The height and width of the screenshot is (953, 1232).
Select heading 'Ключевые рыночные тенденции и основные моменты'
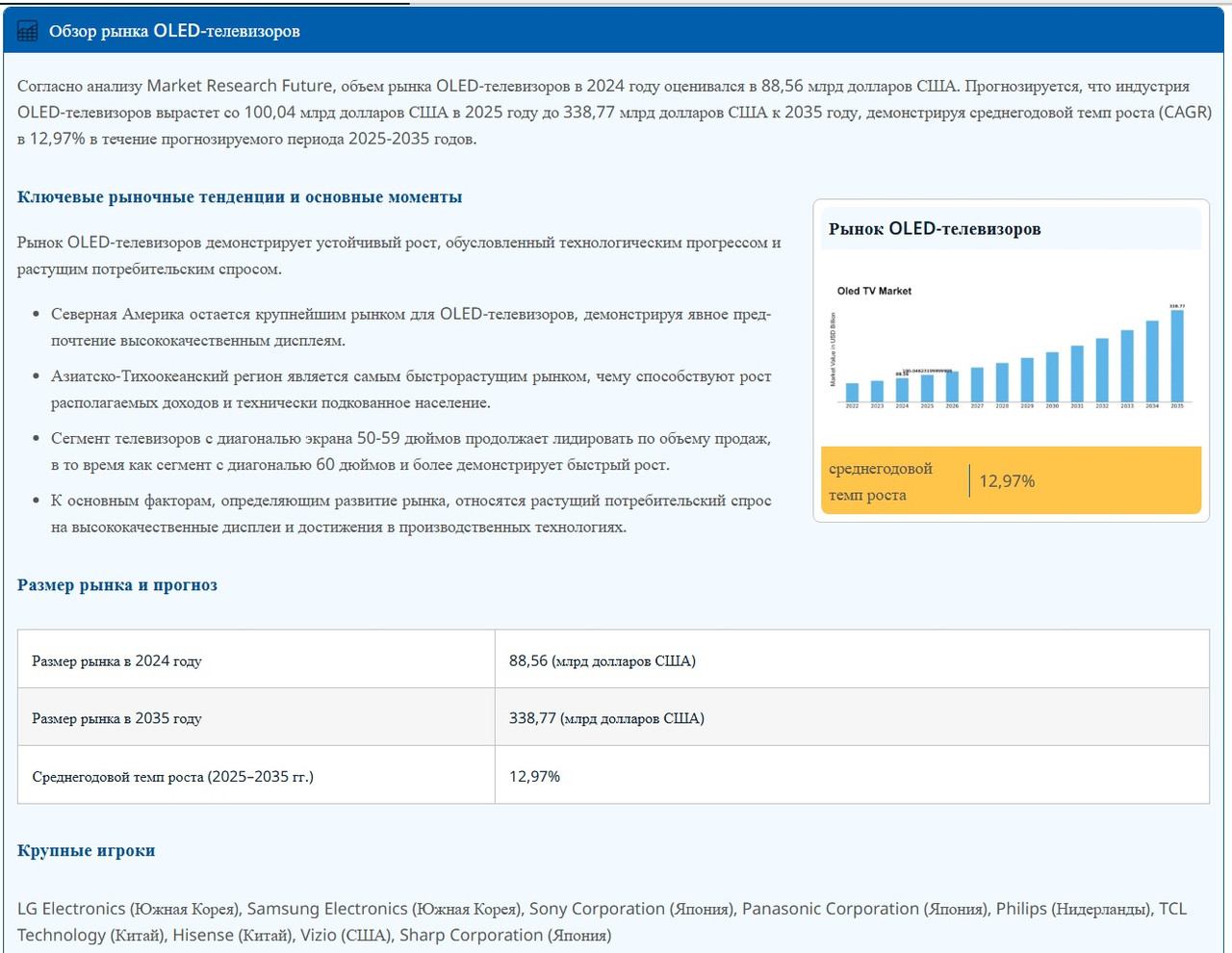(x=240, y=197)
